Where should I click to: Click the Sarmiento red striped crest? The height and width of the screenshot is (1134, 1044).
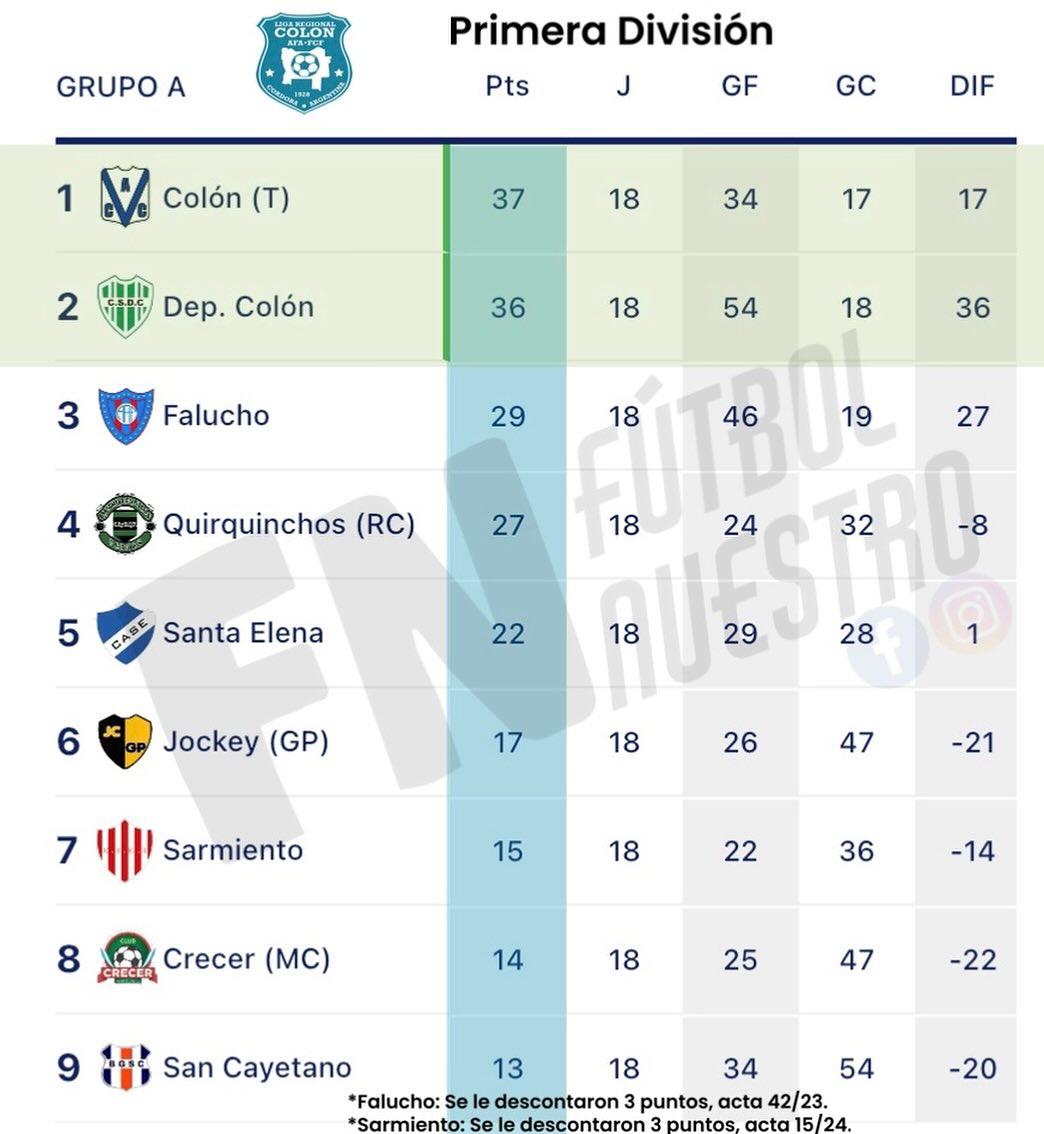pyautogui.click(x=125, y=850)
